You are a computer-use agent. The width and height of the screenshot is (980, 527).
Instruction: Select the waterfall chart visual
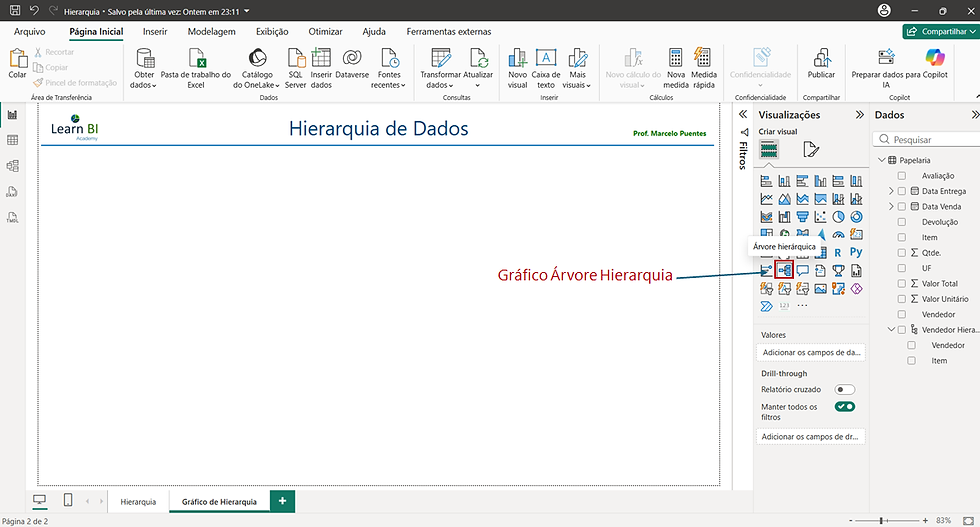click(x=784, y=217)
